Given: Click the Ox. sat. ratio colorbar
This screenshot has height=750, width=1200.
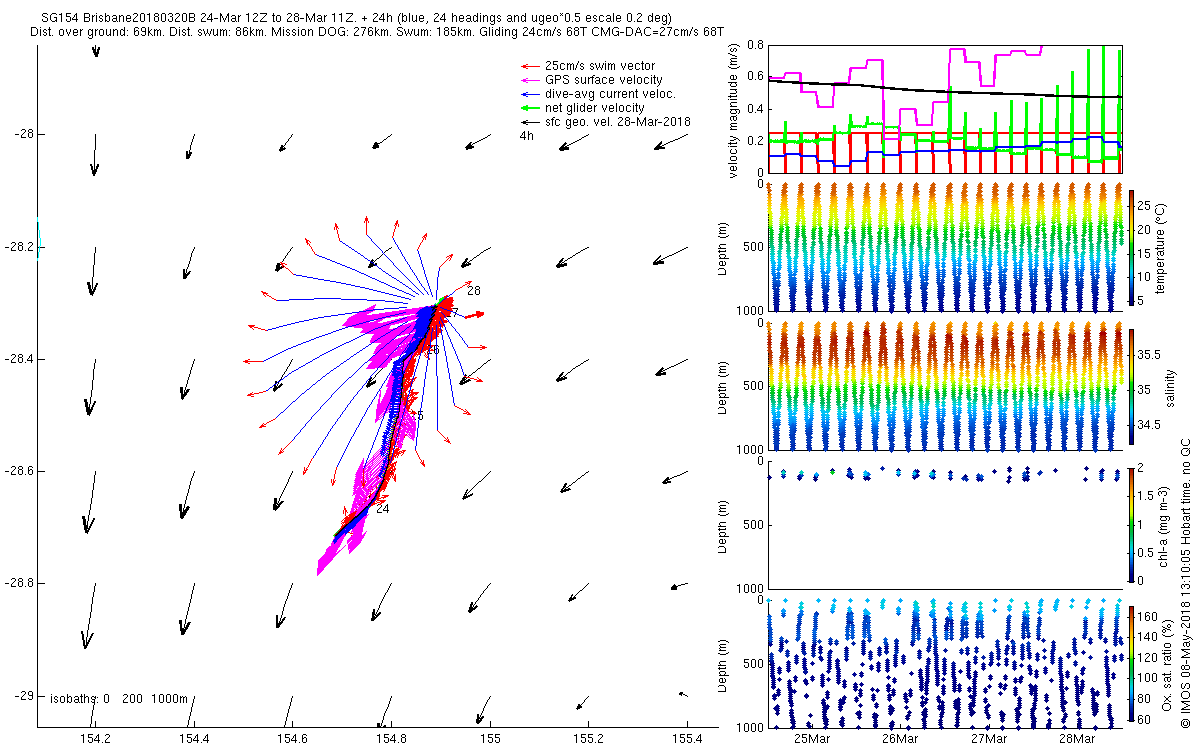Looking at the screenshot, I should (1132, 663).
